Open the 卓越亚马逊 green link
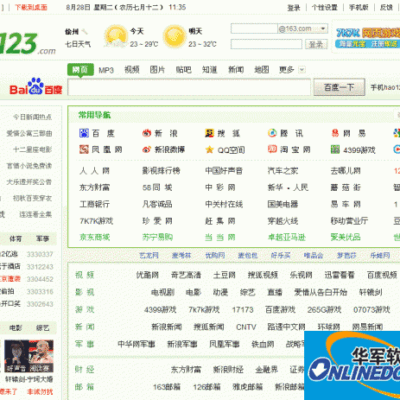Screen dimensions: 400x400 (287, 237)
